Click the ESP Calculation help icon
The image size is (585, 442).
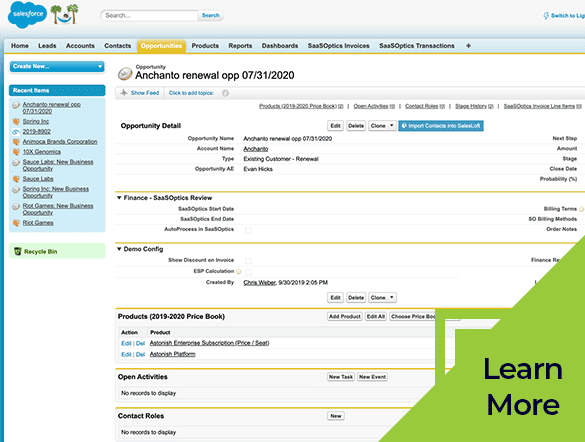point(238,271)
